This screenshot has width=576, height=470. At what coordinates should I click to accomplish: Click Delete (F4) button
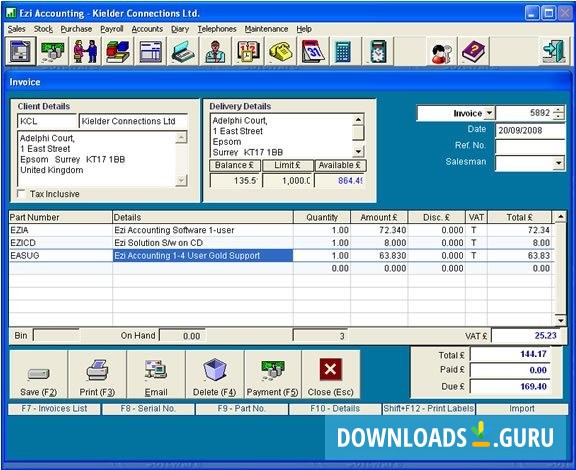click(x=215, y=374)
